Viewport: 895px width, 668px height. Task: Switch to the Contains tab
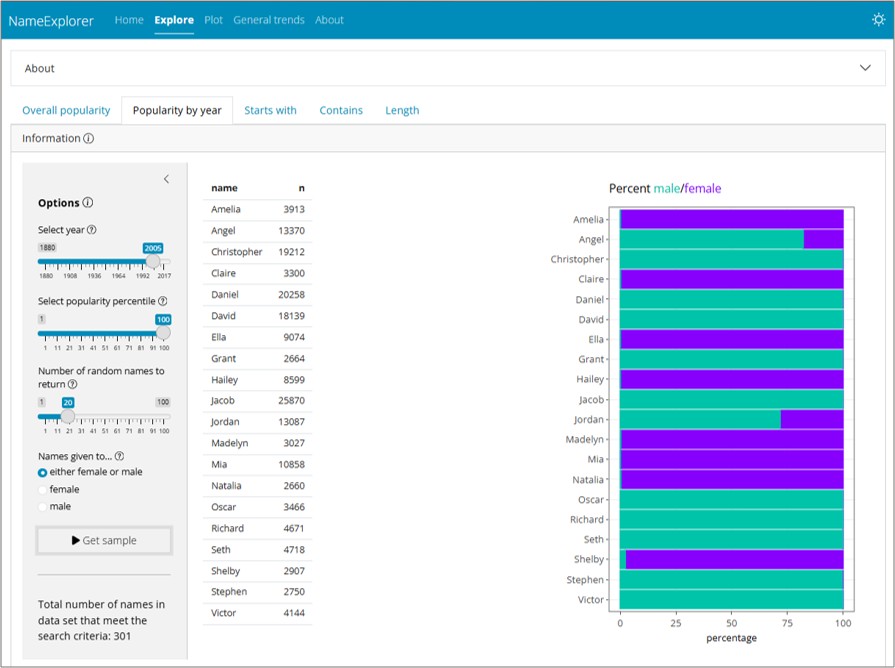click(341, 110)
